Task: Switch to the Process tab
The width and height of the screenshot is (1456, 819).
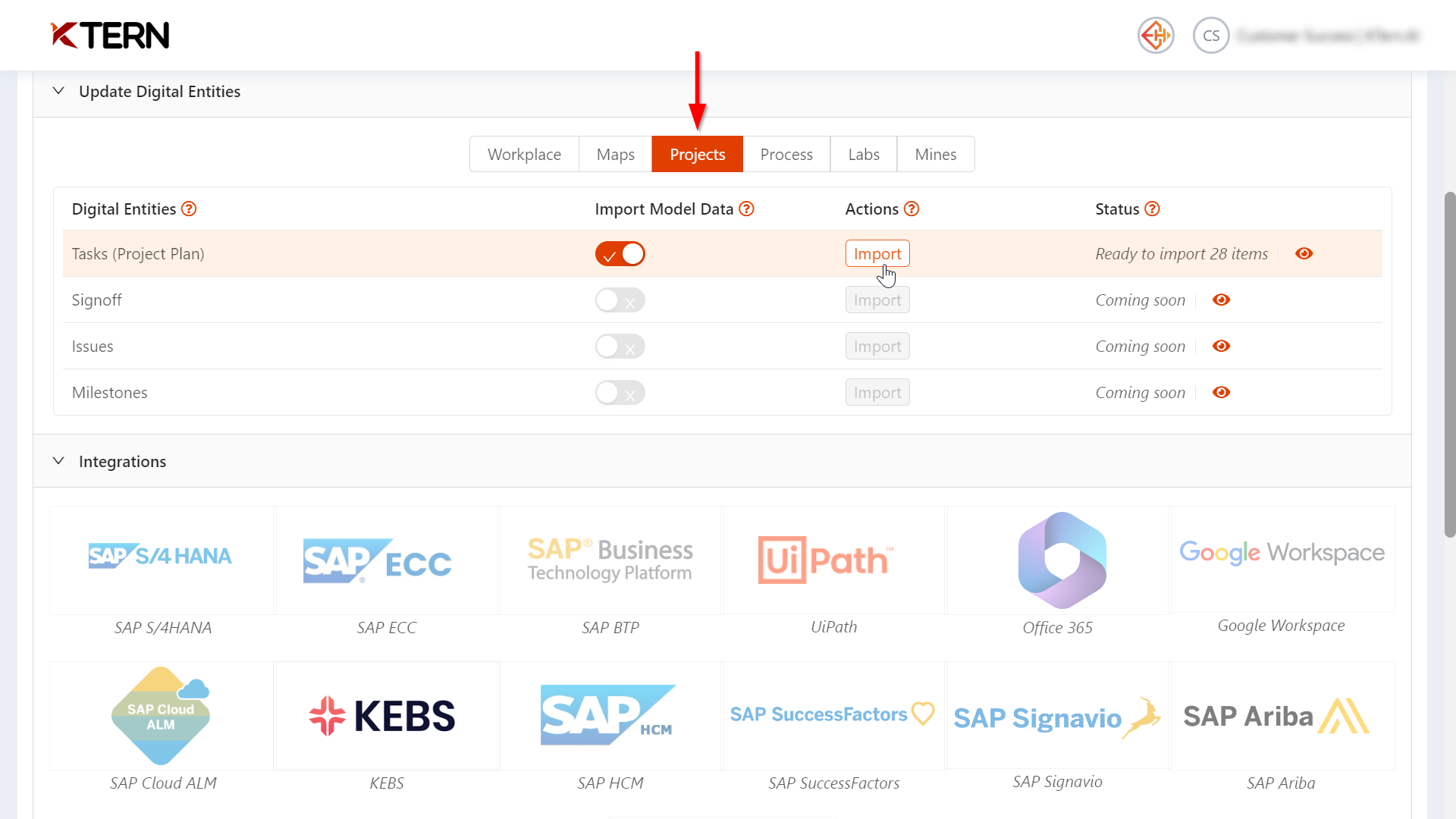Action: 786,154
